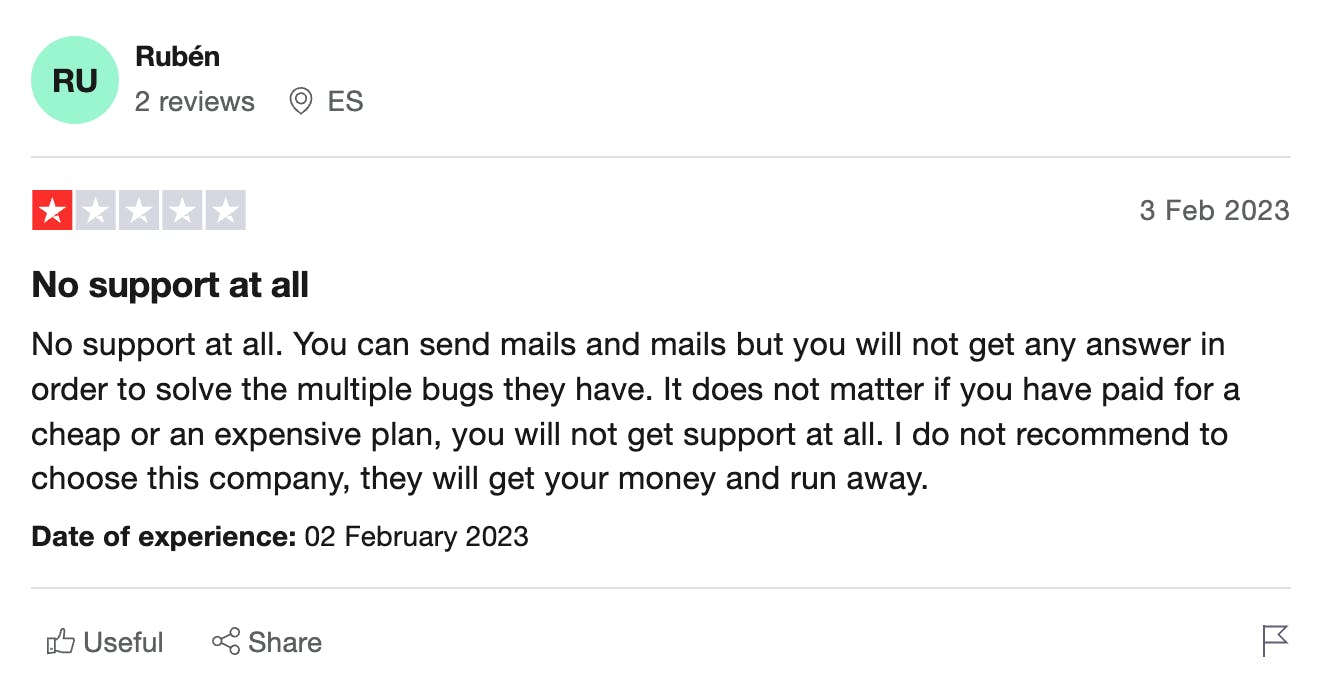Click the red first rating star
Viewport: 1320px width, 680px height.
52,211
